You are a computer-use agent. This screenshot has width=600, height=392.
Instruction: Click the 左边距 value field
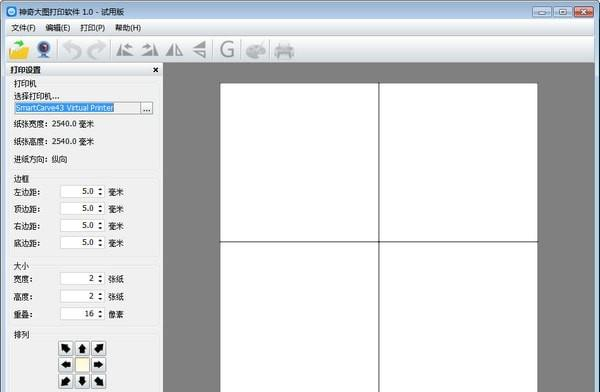tap(78, 191)
